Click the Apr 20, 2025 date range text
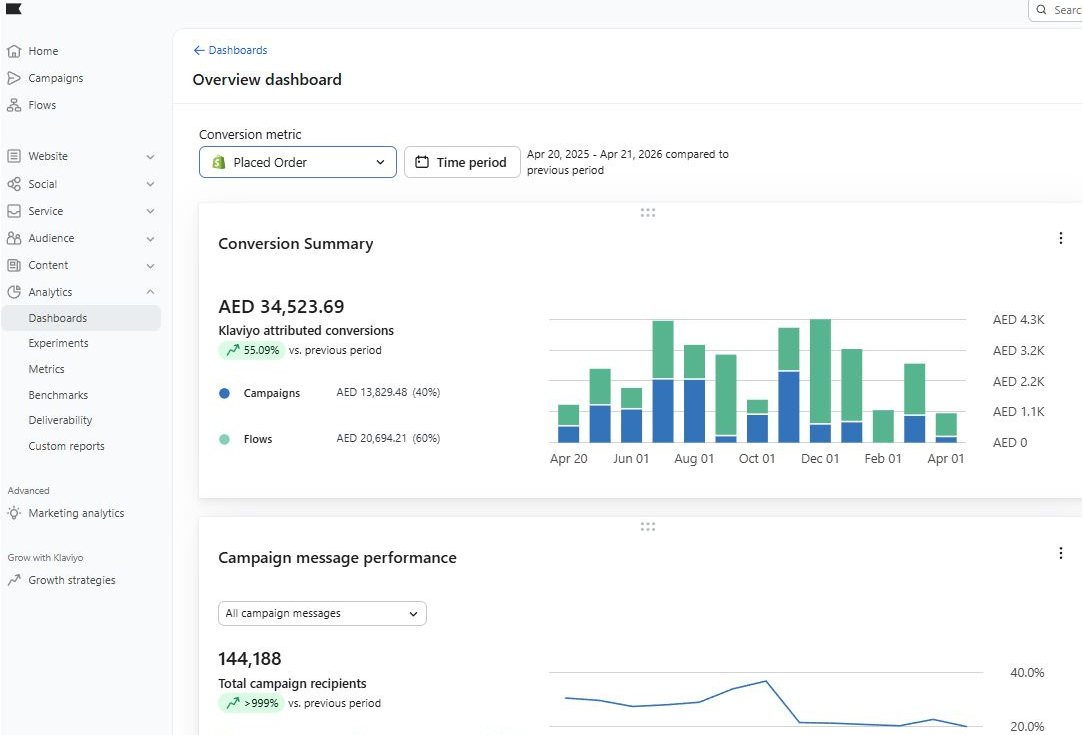The image size is (1083, 735). 627,162
